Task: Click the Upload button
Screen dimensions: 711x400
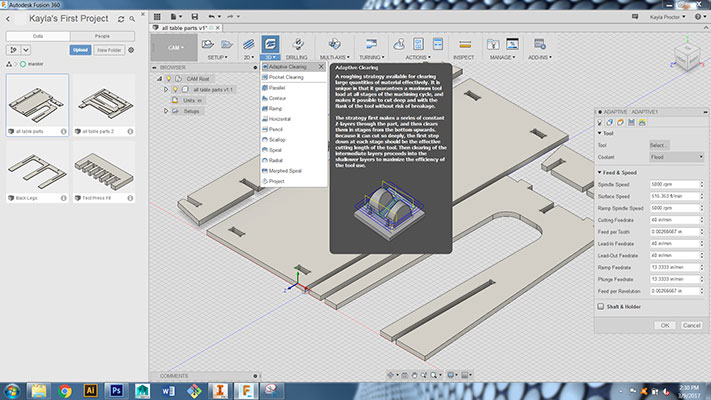Action: 80,50
